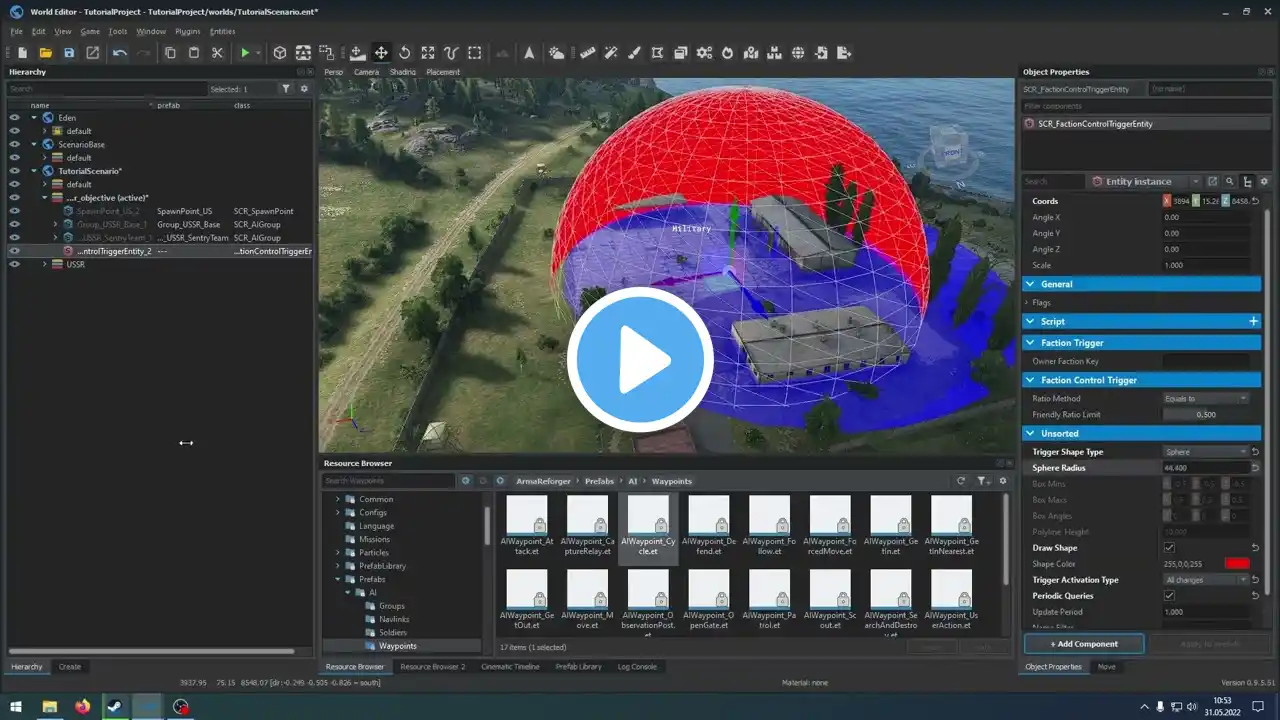This screenshot has height=720, width=1280.
Task: Click the Undo arrow in toolbar
Action: point(120,53)
